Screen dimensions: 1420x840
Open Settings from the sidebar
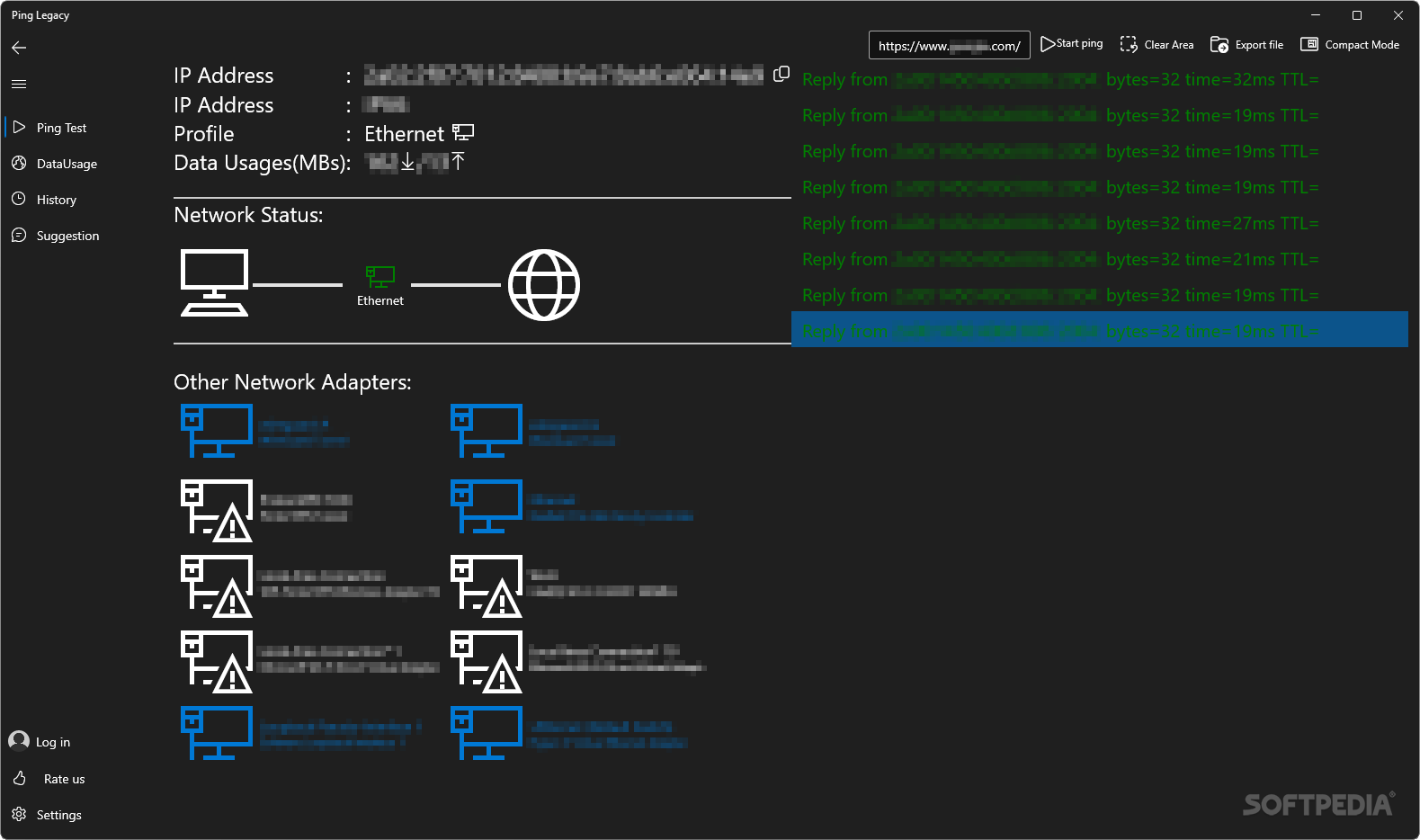pyautogui.click(x=58, y=815)
